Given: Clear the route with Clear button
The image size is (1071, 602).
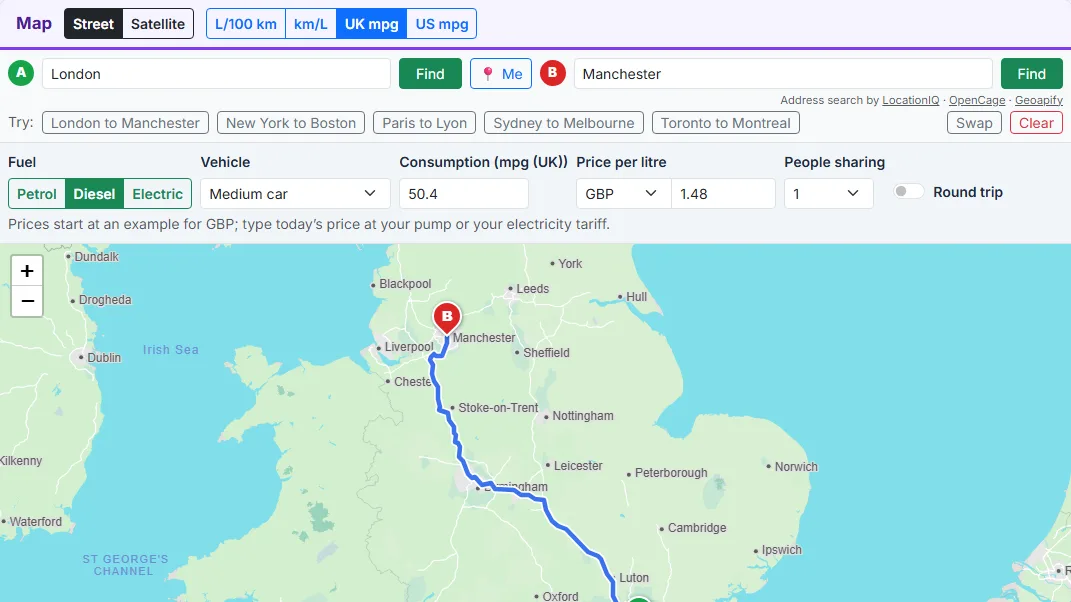Looking at the screenshot, I should tap(1036, 123).
